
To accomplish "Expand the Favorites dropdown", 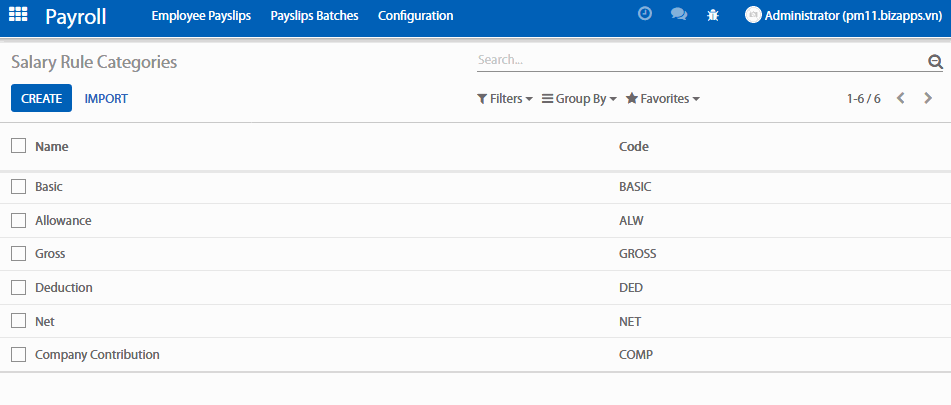I will 662,99.
